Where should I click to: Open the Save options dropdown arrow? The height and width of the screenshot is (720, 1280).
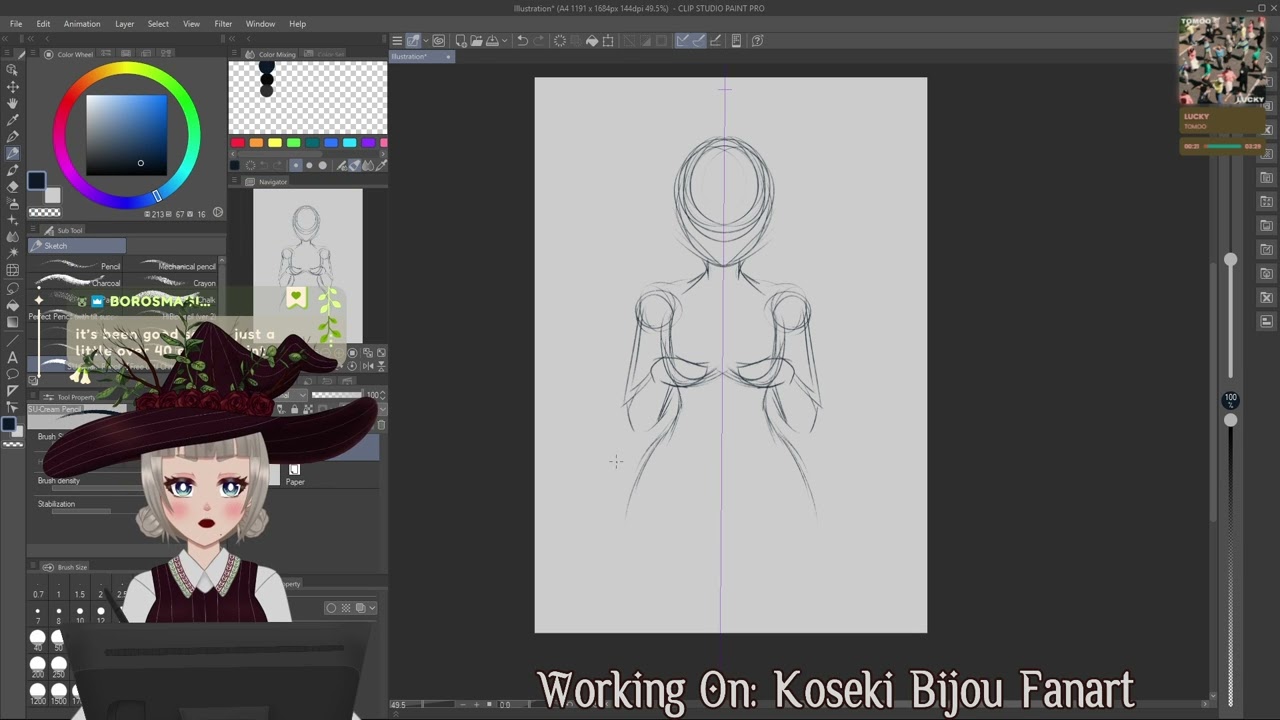[503, 41]
